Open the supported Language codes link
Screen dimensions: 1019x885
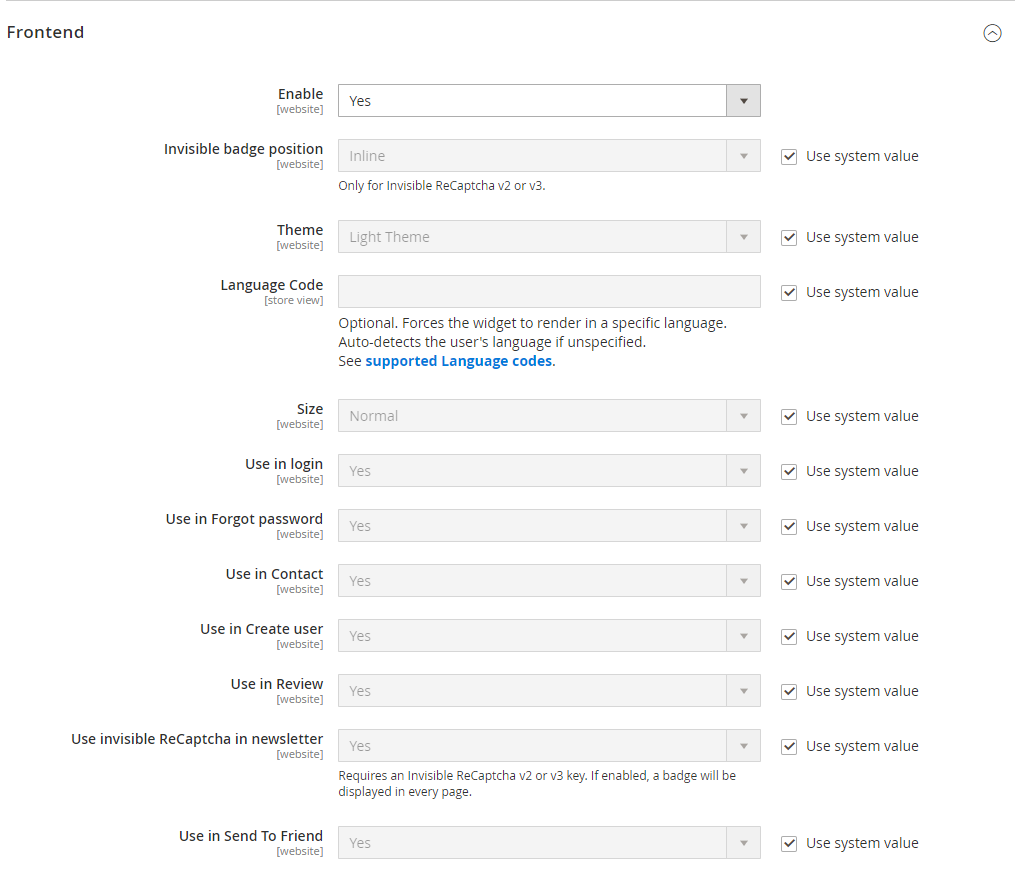459,361
